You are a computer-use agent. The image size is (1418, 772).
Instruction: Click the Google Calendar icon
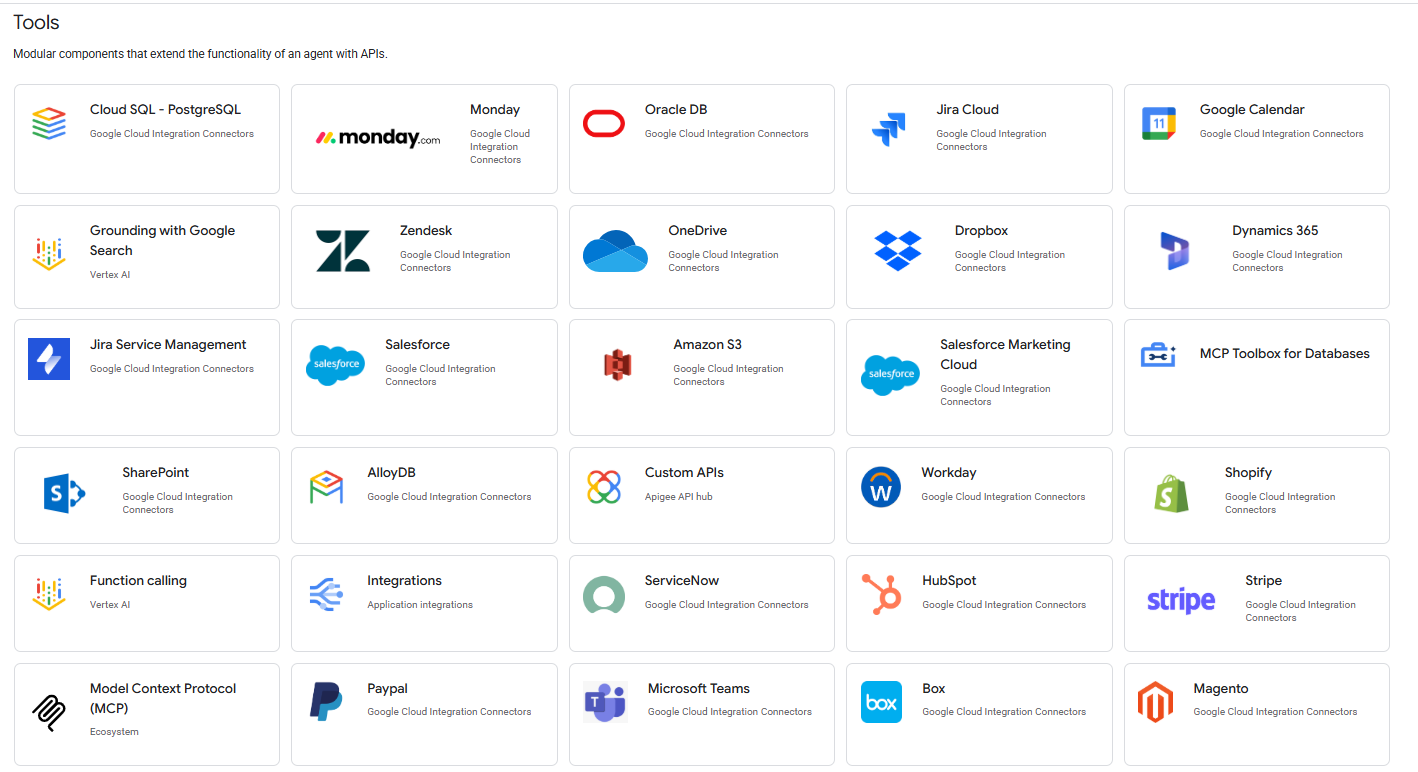click(1159, 123)
